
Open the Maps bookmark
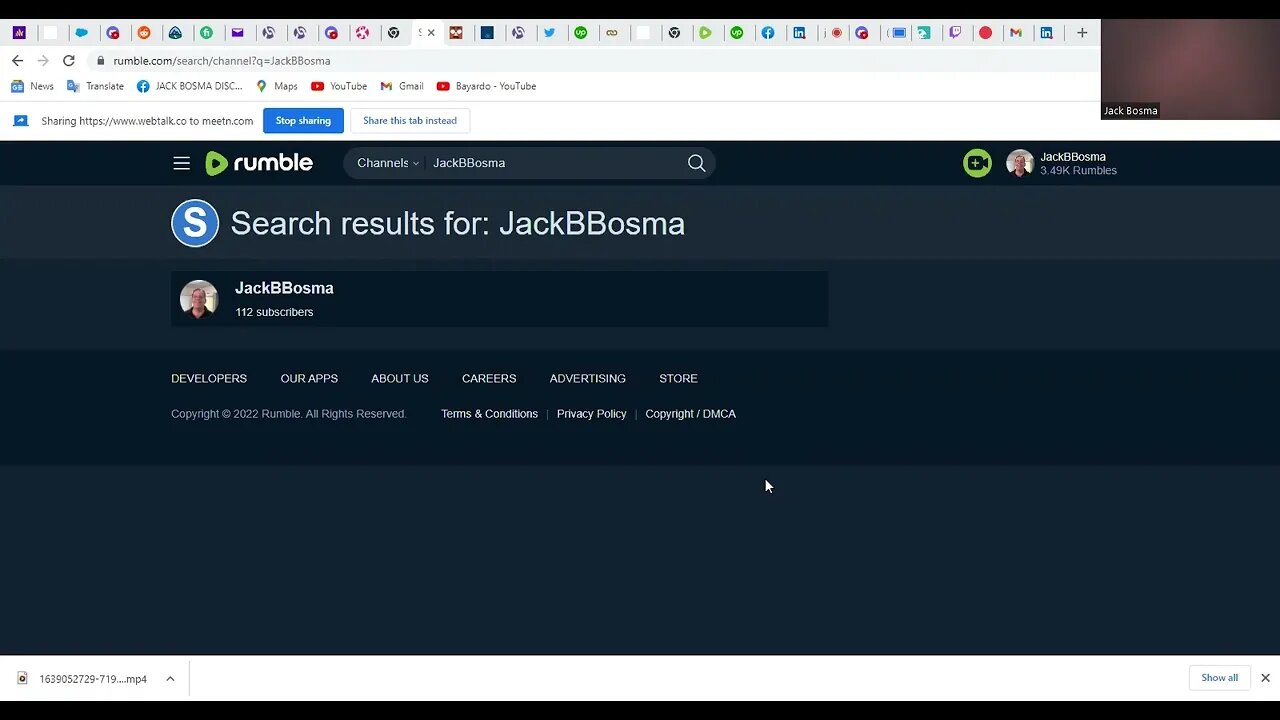pos(277,86)
